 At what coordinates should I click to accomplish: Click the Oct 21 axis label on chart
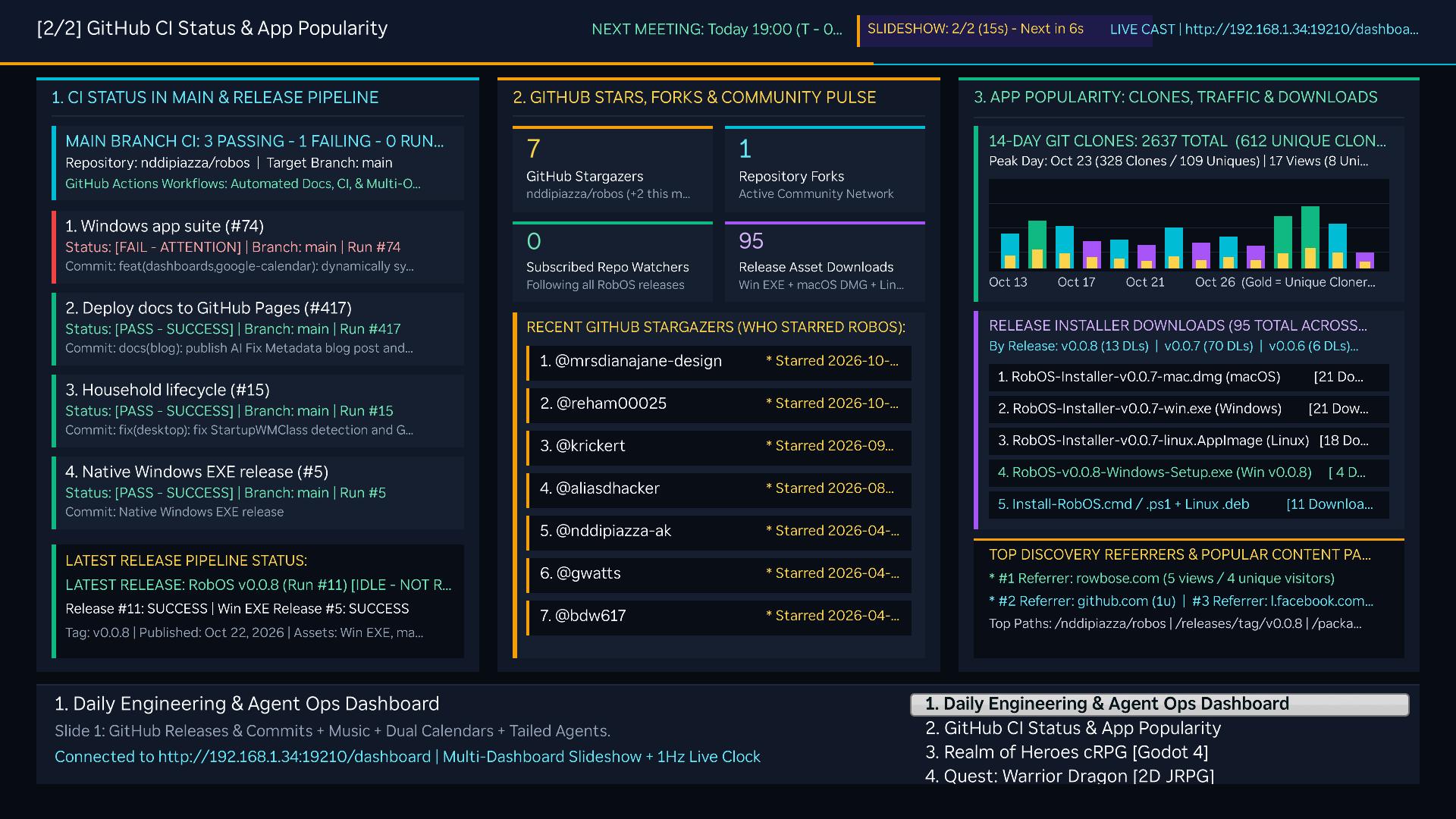coord(1144,282)
